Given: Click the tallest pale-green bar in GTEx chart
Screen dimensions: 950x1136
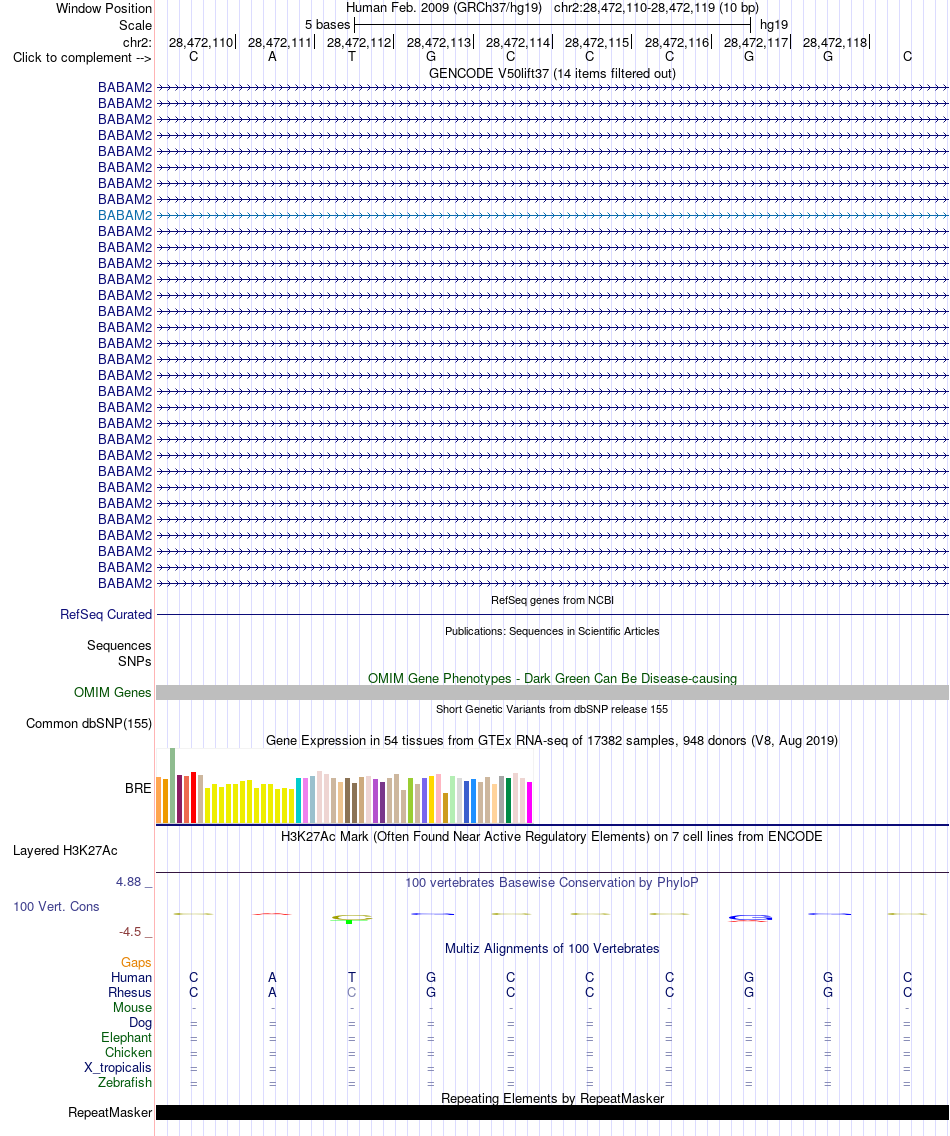Looking at the screenshot, I should (x=172, y=785).
